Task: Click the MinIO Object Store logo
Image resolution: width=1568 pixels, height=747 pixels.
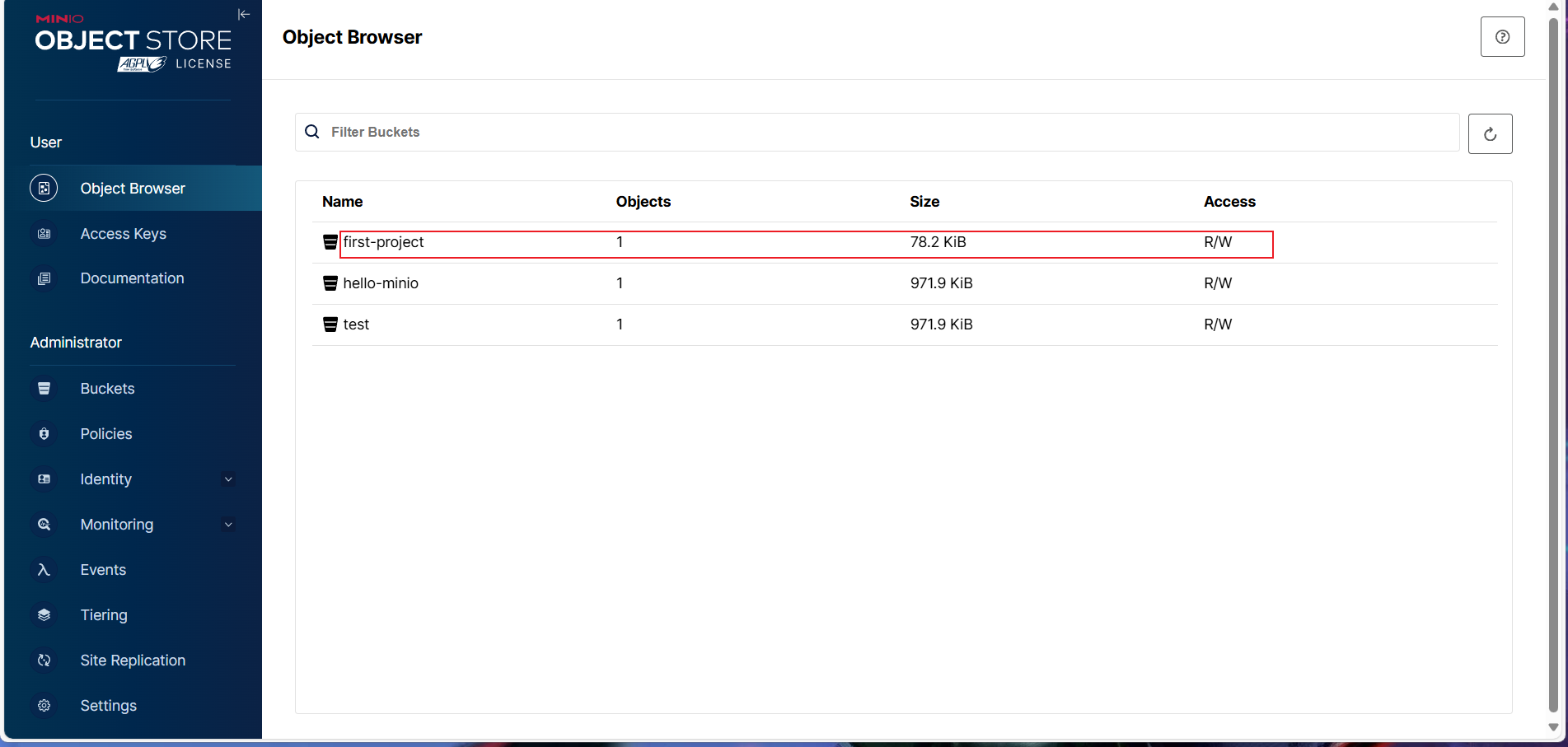Action: pyautogui.click(x=133, y=42)
